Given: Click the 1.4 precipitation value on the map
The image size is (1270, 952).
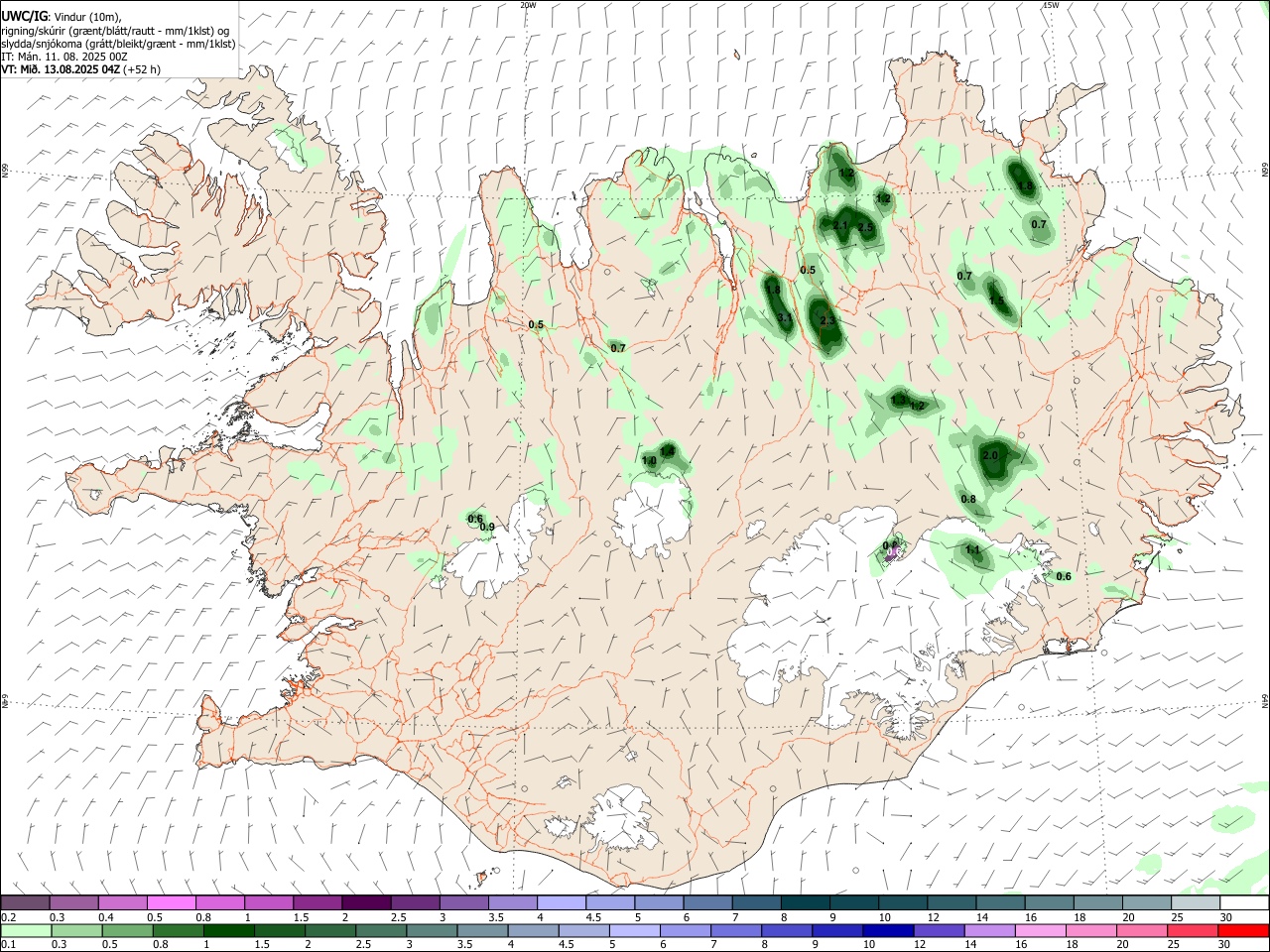Looking at the screenshot, I should (x=668, y=451).
